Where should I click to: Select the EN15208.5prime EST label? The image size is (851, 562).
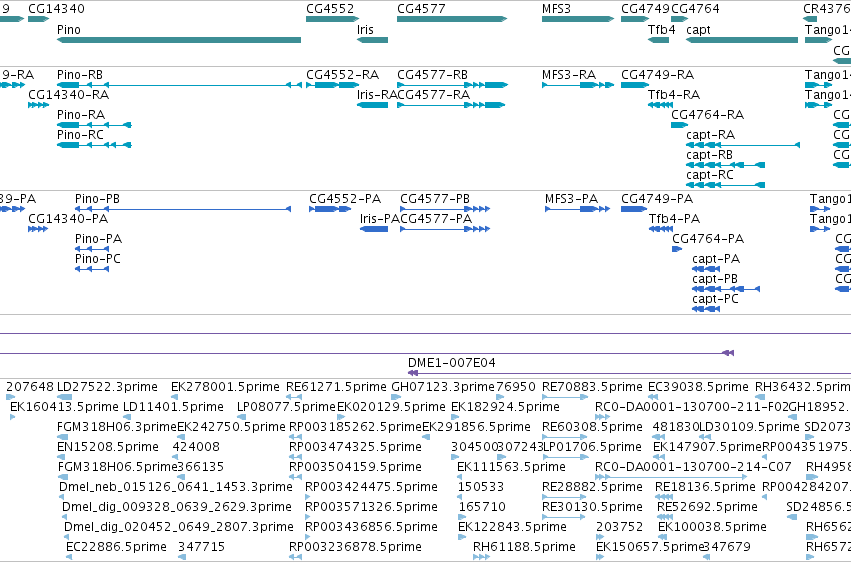[x=108, y=446]
